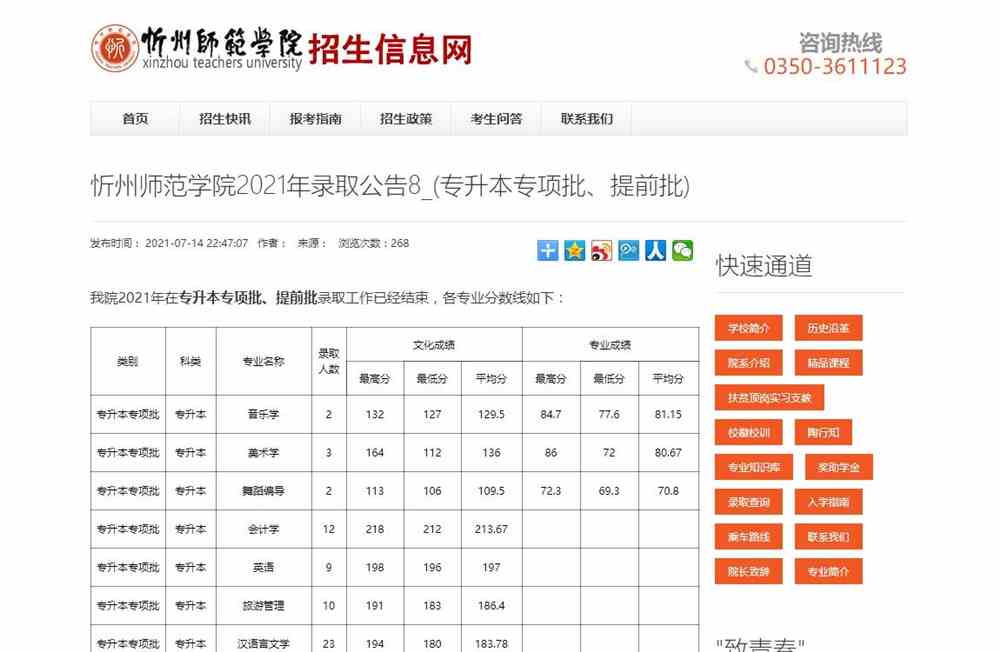The image size is (1000, 652).
Task: Open the 首页 navigation tab
Action: coord(135,119)
